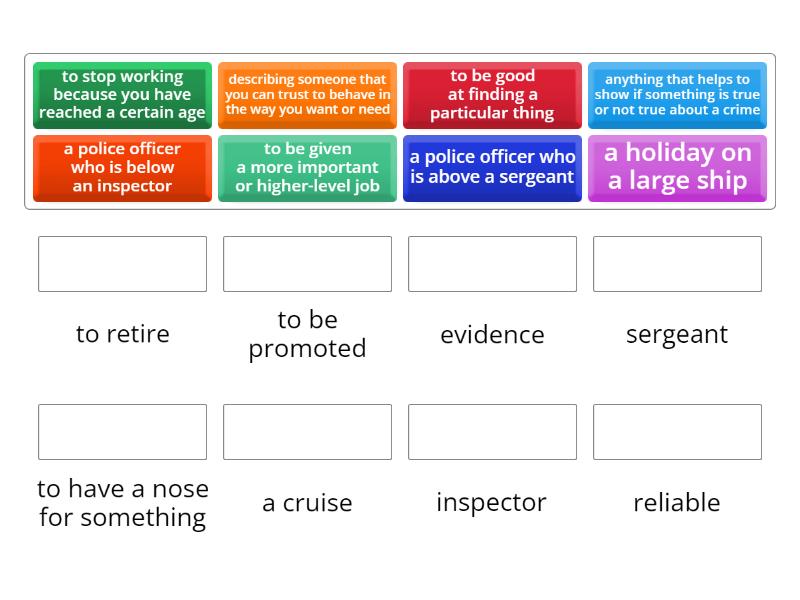Select the empty slot above 'a cruise'
800x600 pixels.
(x=307, y=432)
